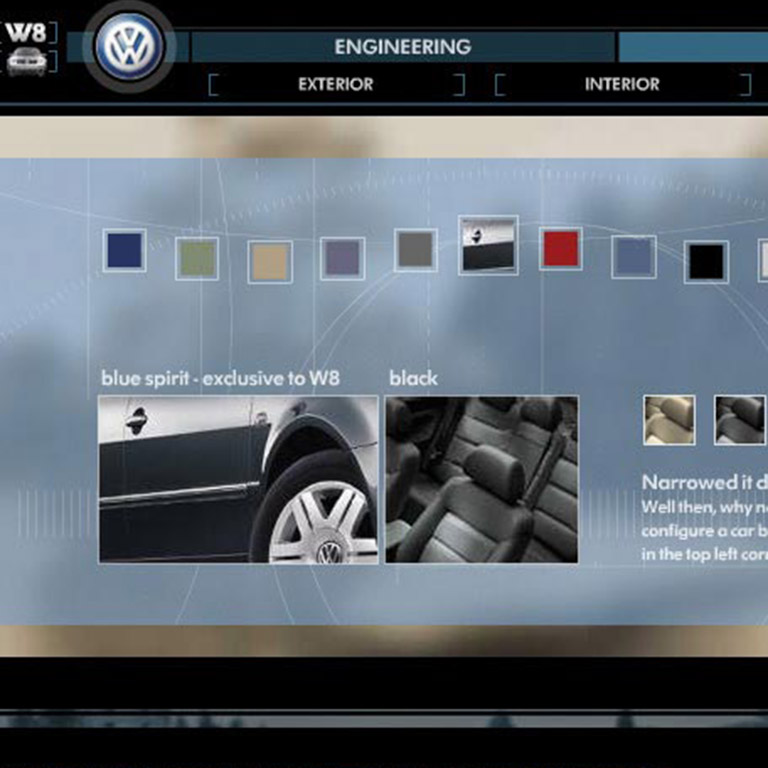Click the highlighted tab right of Engineering
Screen dimensions: 768x768
point(692,47)
